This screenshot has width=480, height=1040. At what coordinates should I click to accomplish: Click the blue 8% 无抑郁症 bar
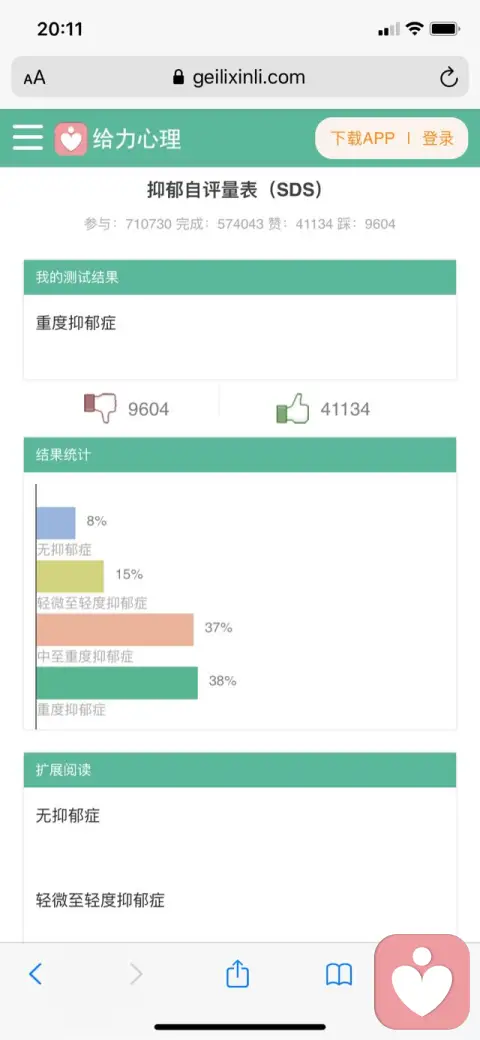pos(56,523)
